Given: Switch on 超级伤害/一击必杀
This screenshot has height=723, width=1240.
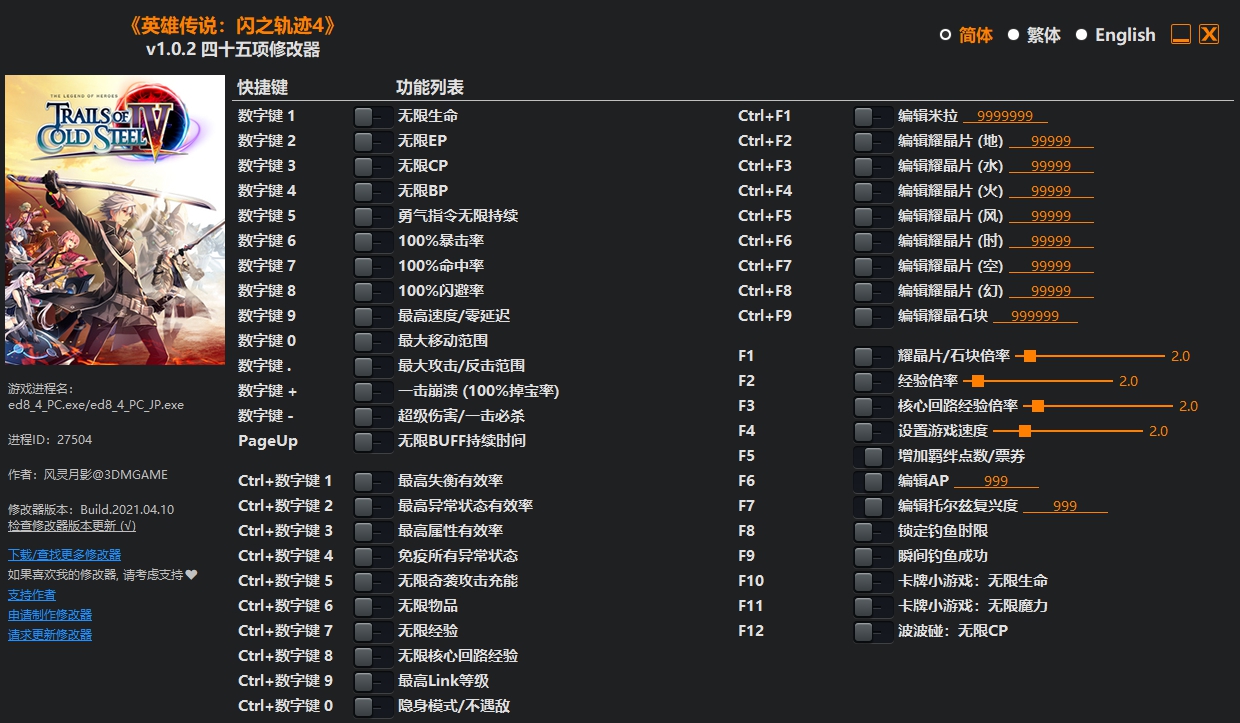Looking at the screenshot, I should click(373, 416).
